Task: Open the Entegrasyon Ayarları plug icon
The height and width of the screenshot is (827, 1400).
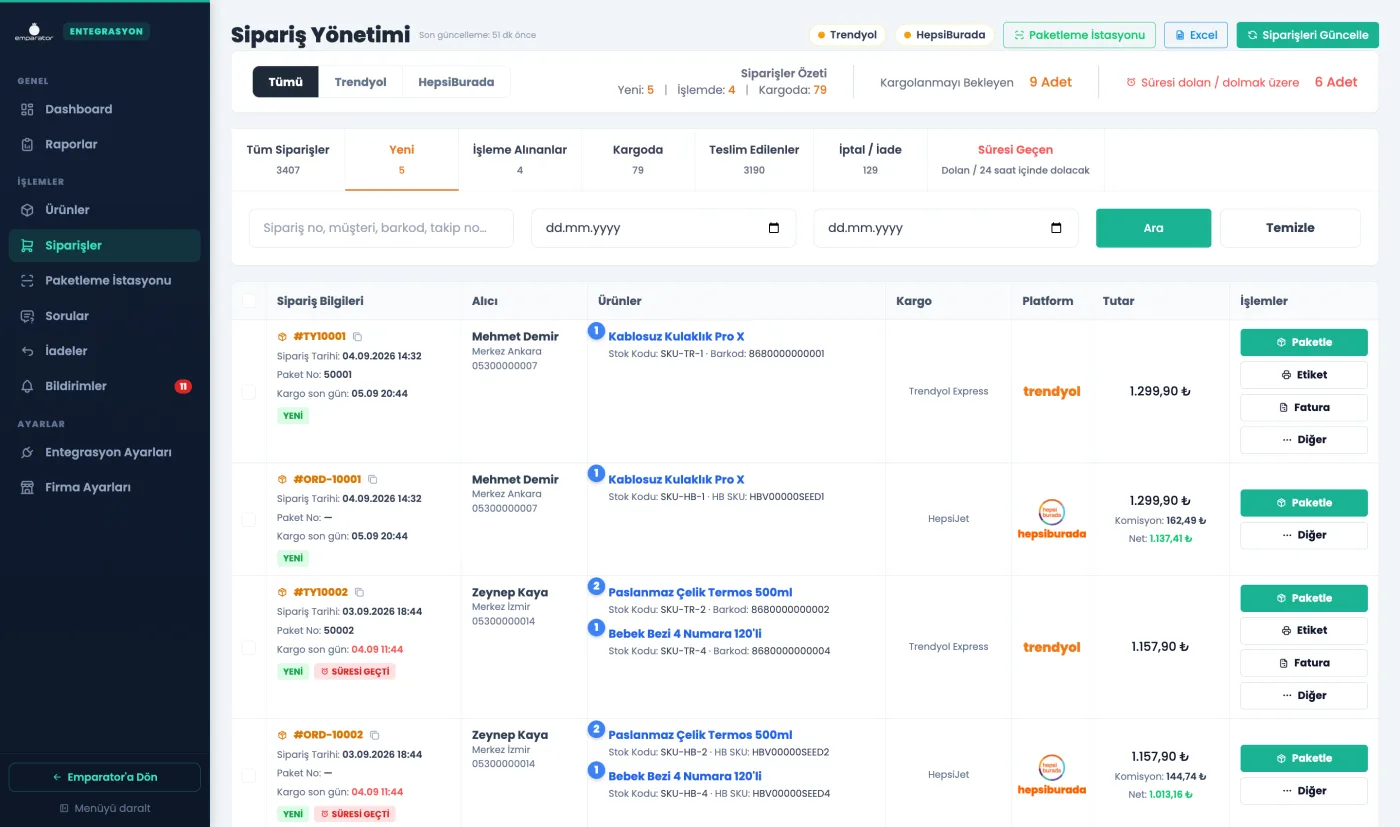Action: [x=27, y=452]
